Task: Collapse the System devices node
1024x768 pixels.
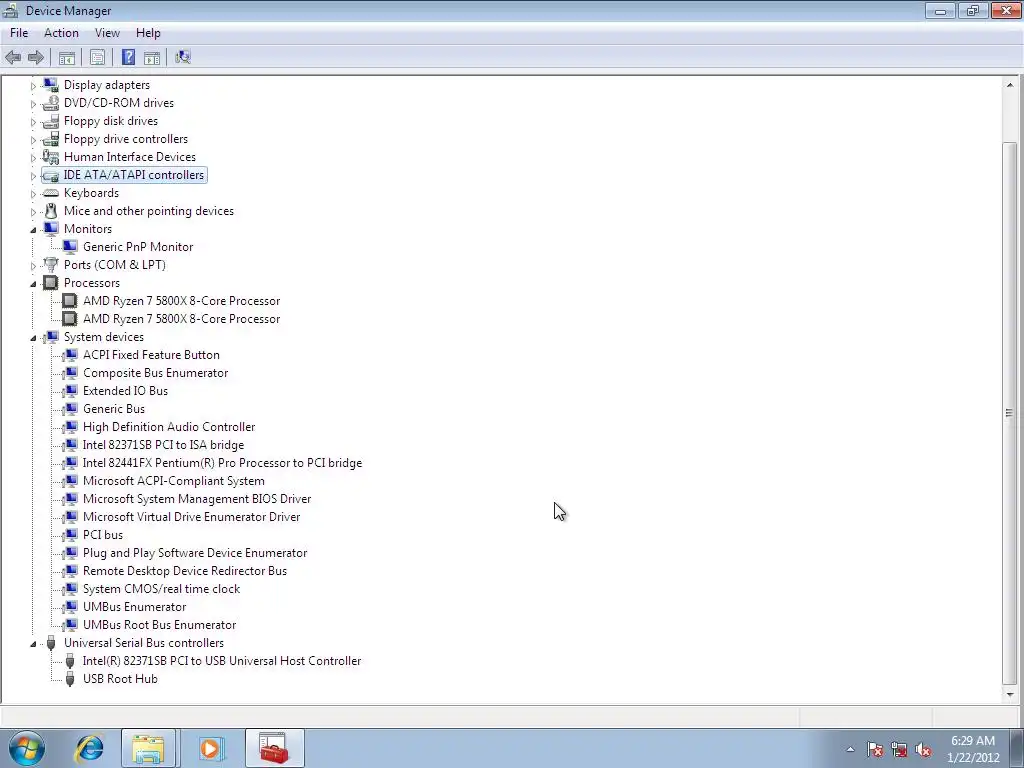Action: [x=33, y=338]
